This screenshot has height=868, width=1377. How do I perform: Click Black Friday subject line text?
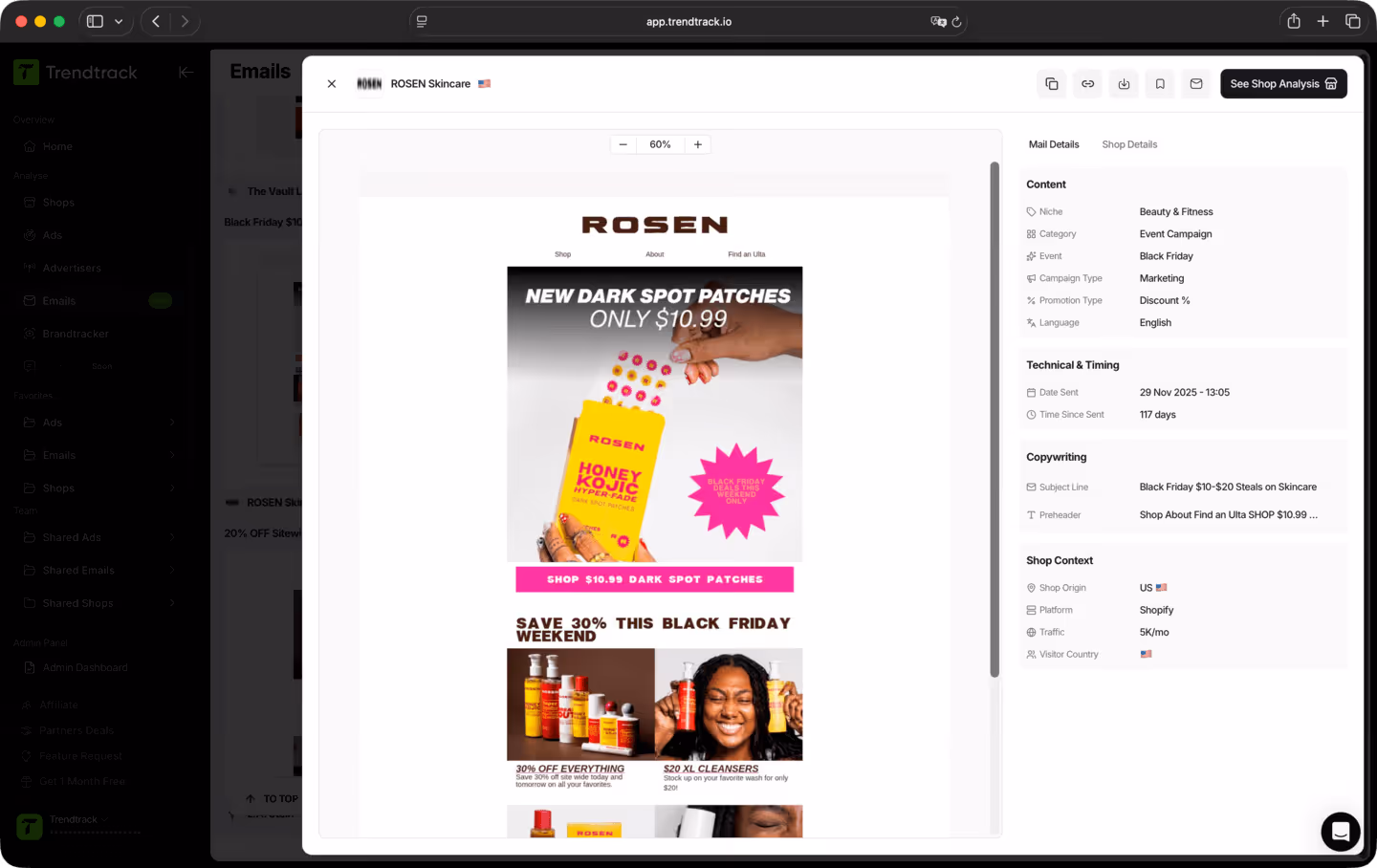(x=1228, y=487)
